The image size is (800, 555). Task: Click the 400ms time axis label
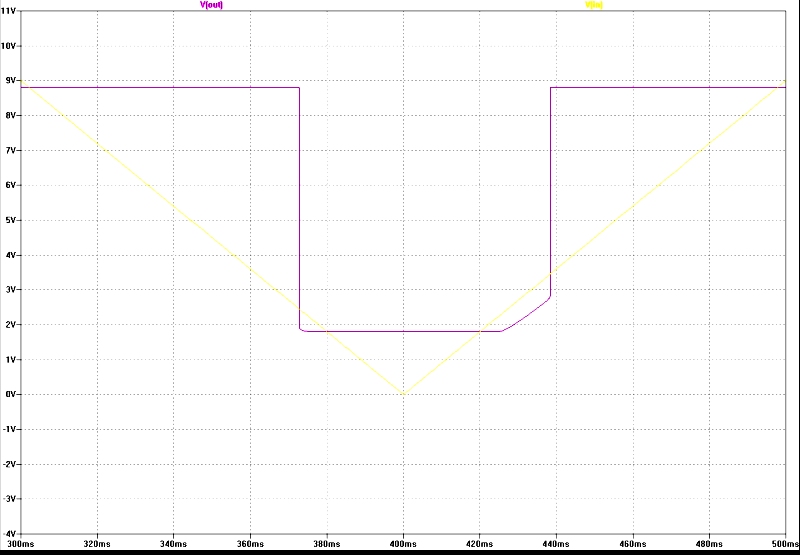403,544
